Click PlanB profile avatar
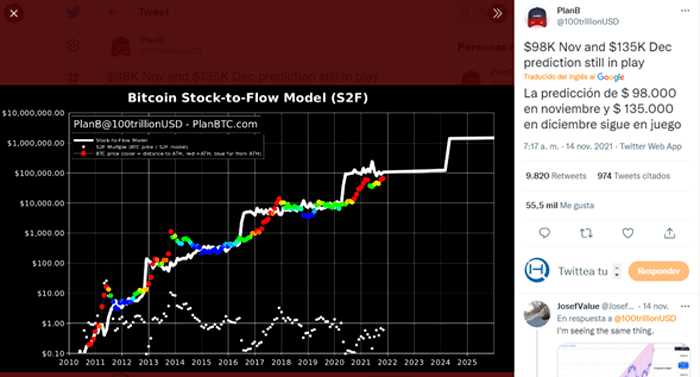Viewport: 700px width, 377px height. tap(538, 17)
